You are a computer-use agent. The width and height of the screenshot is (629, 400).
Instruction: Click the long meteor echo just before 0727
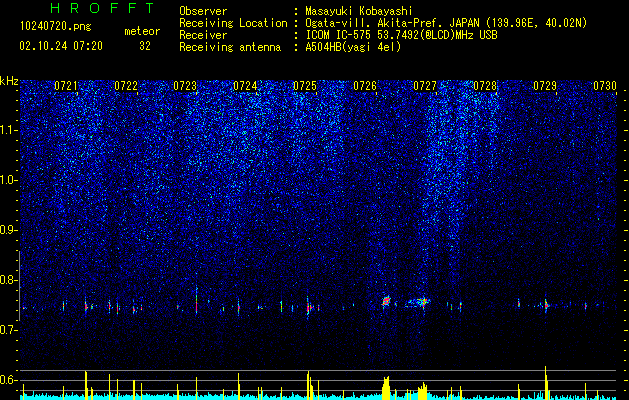[x=418, y=301]
